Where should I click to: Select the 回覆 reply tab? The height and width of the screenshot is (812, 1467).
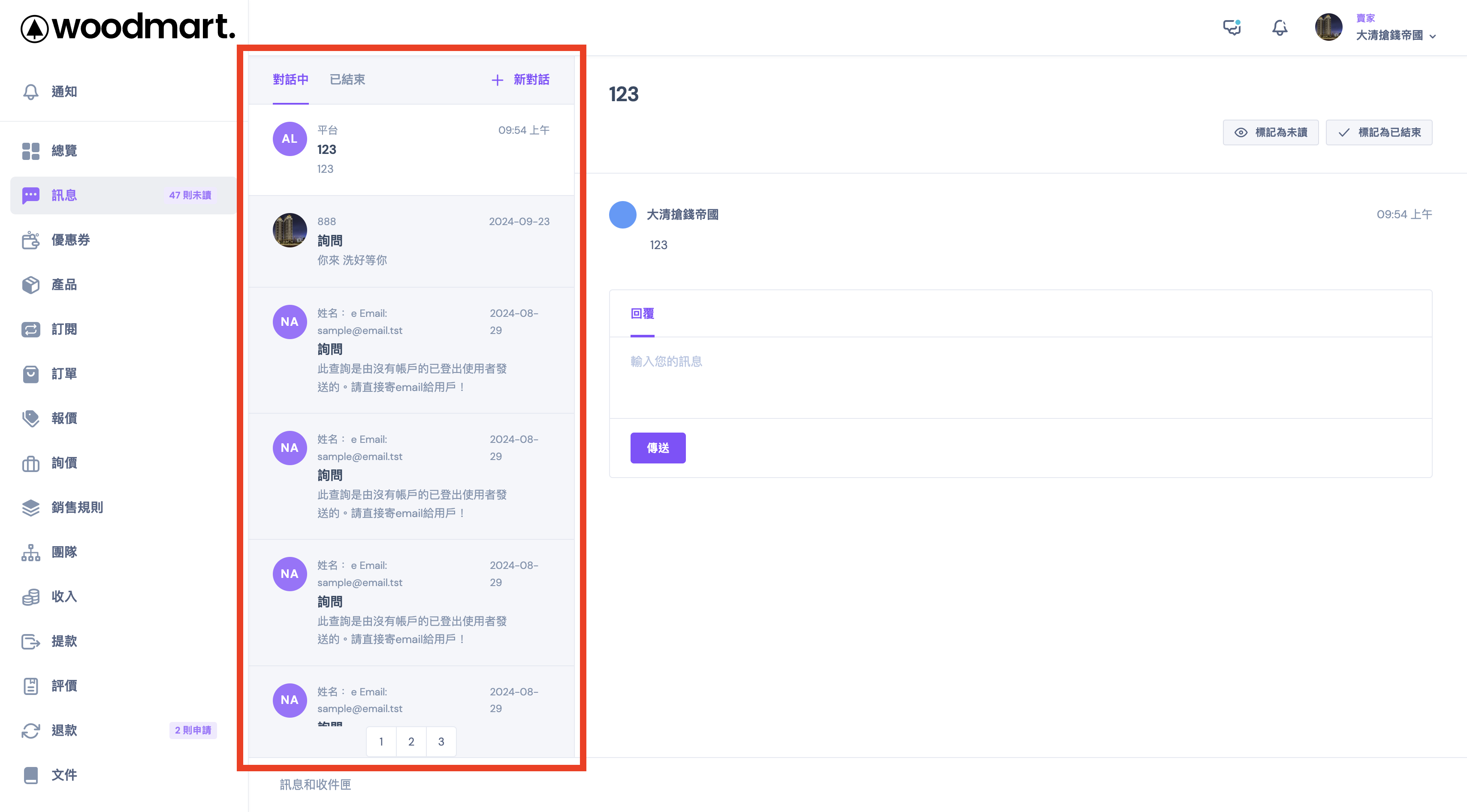(x=642, y=313)
